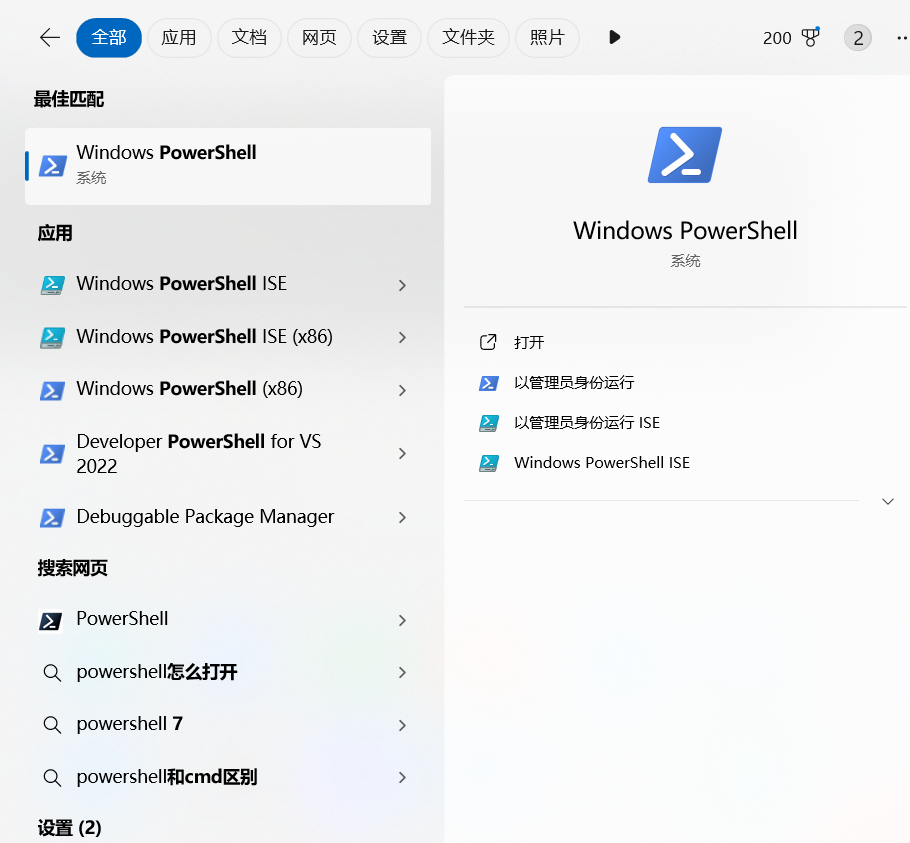Expand more actions with the down chevron
Image resolution: width=910 pixels, height=843 pixels.
(888, 501)
